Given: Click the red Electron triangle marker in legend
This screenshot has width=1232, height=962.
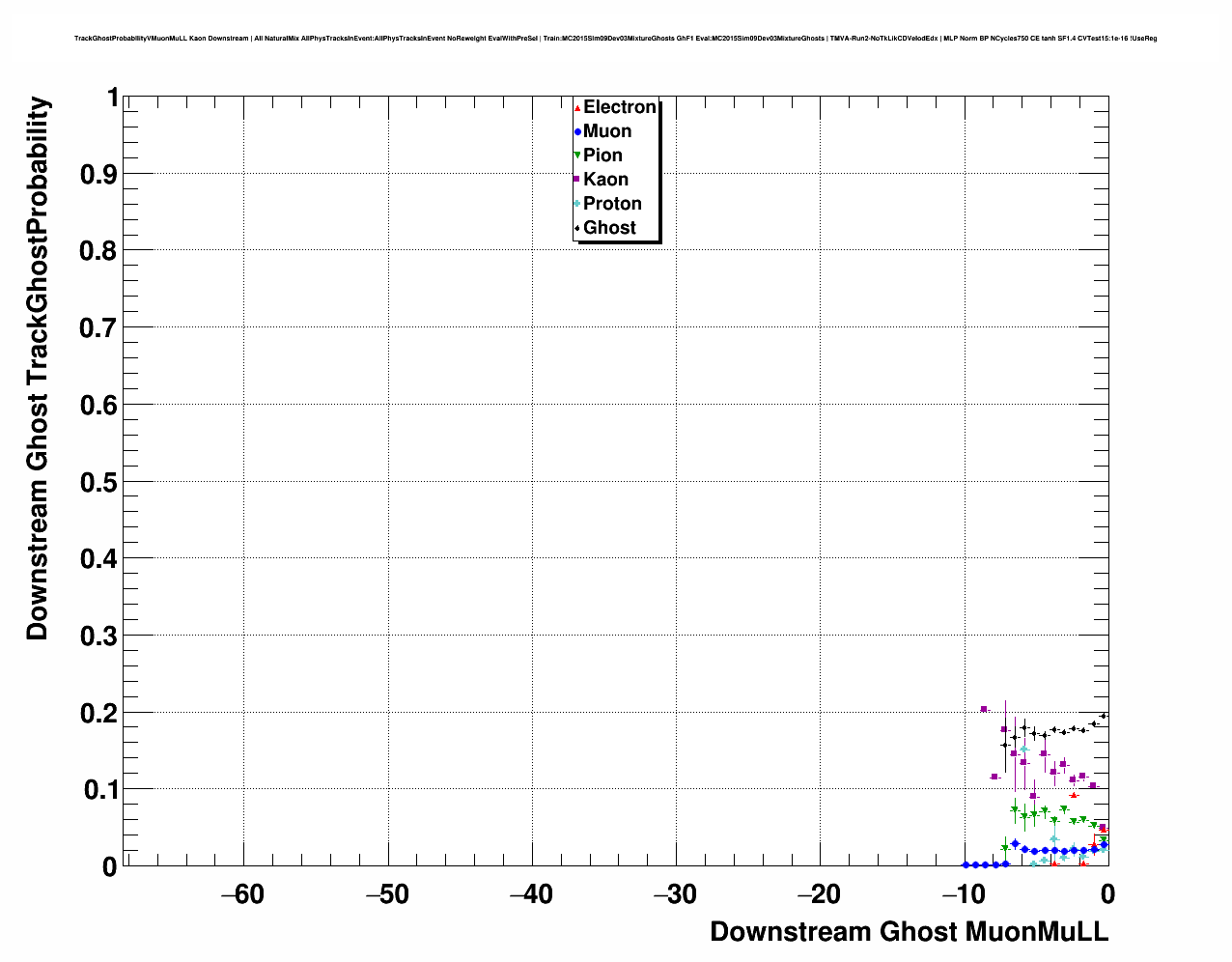Looking at the screenshot, I should pos(577,107).
